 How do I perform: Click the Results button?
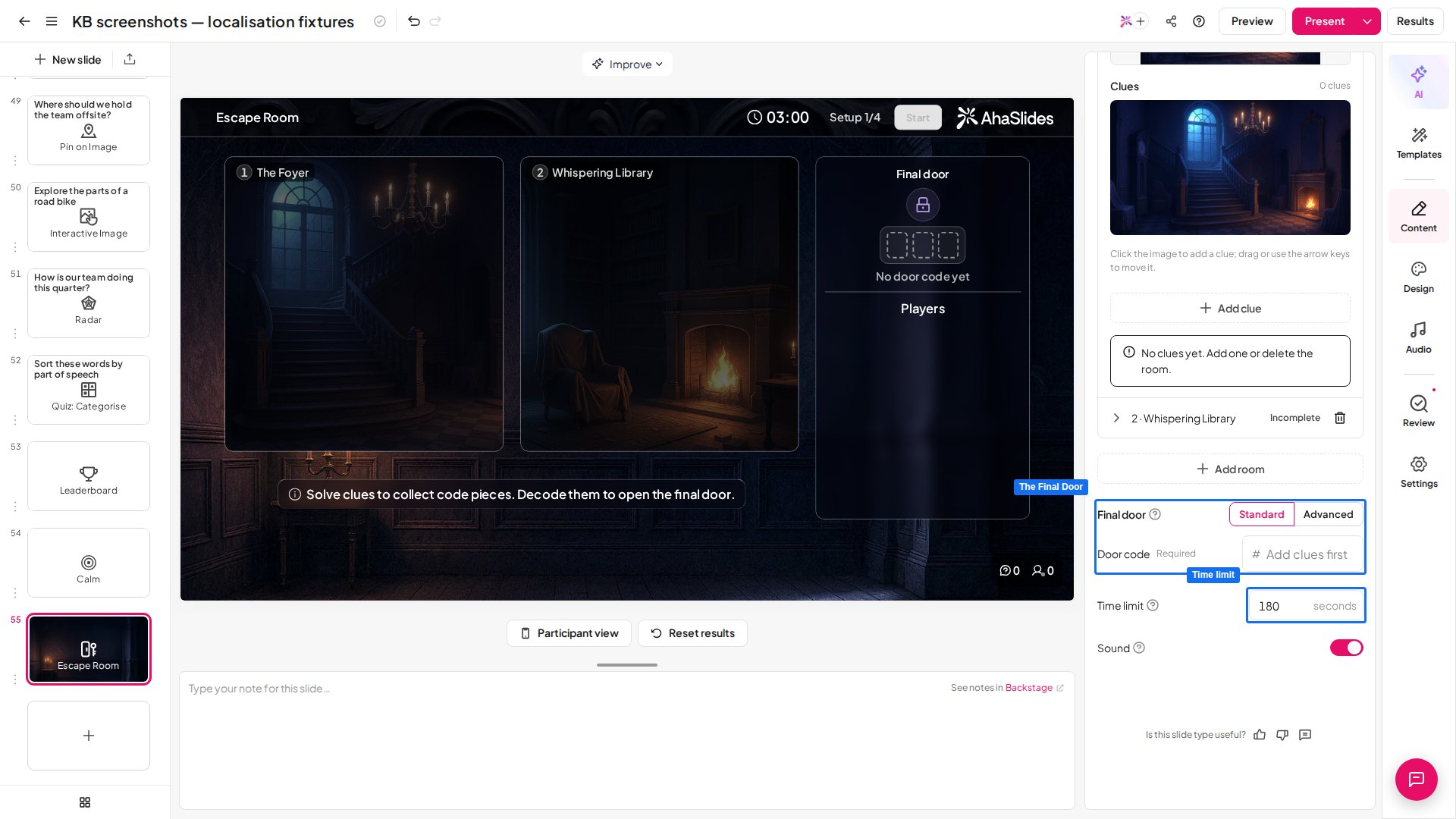pyautogui.click(x=1415, y=21)
